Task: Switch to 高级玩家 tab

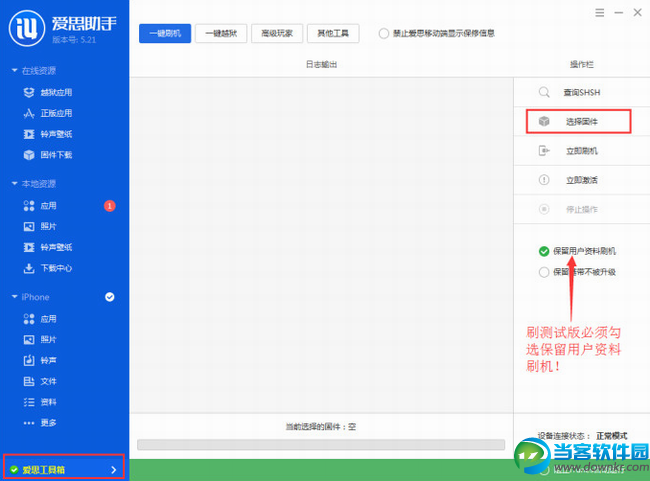Action: pos(277,33)
